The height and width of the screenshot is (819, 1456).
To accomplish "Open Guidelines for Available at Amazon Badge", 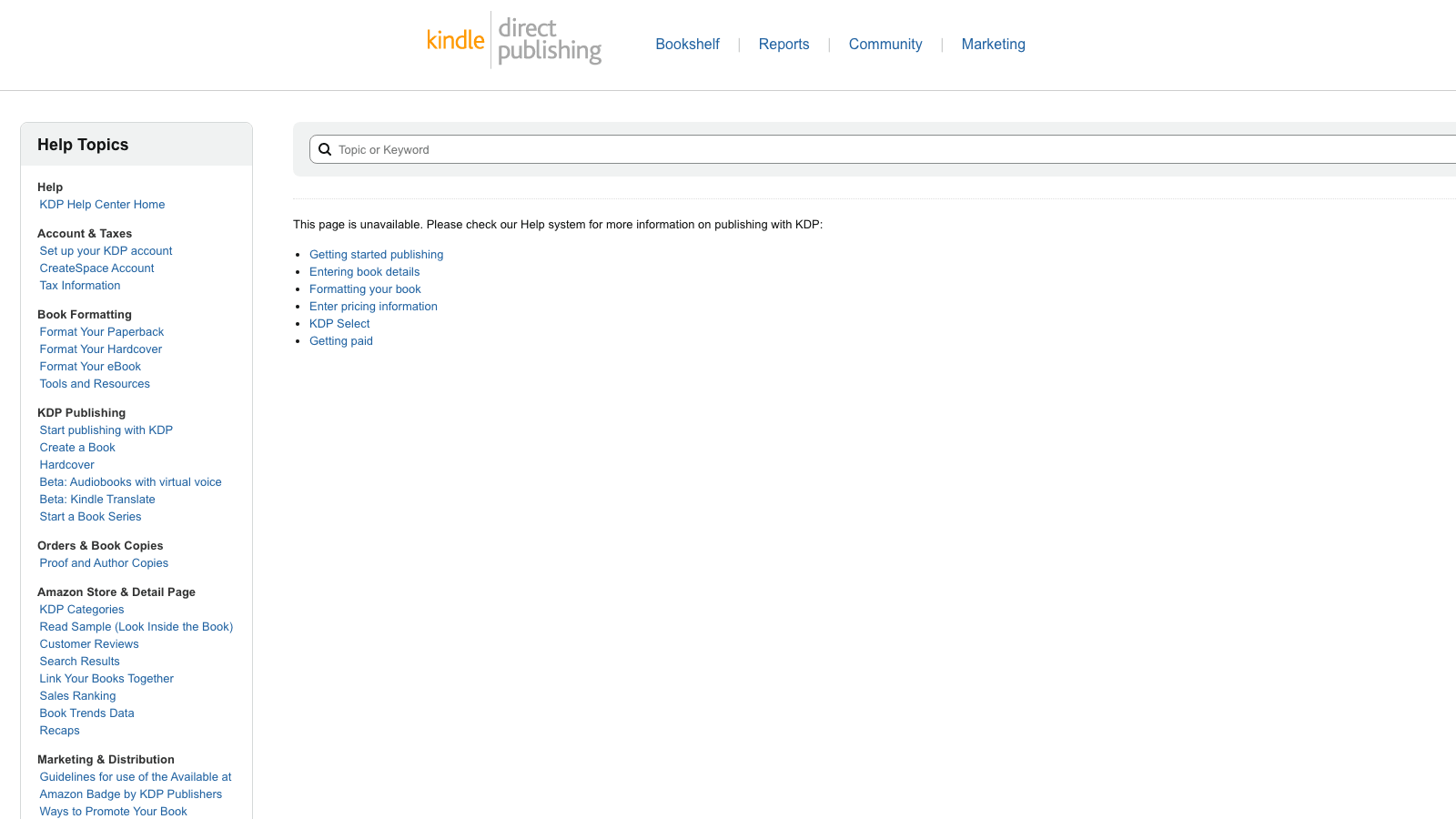I will coord(136,785).
